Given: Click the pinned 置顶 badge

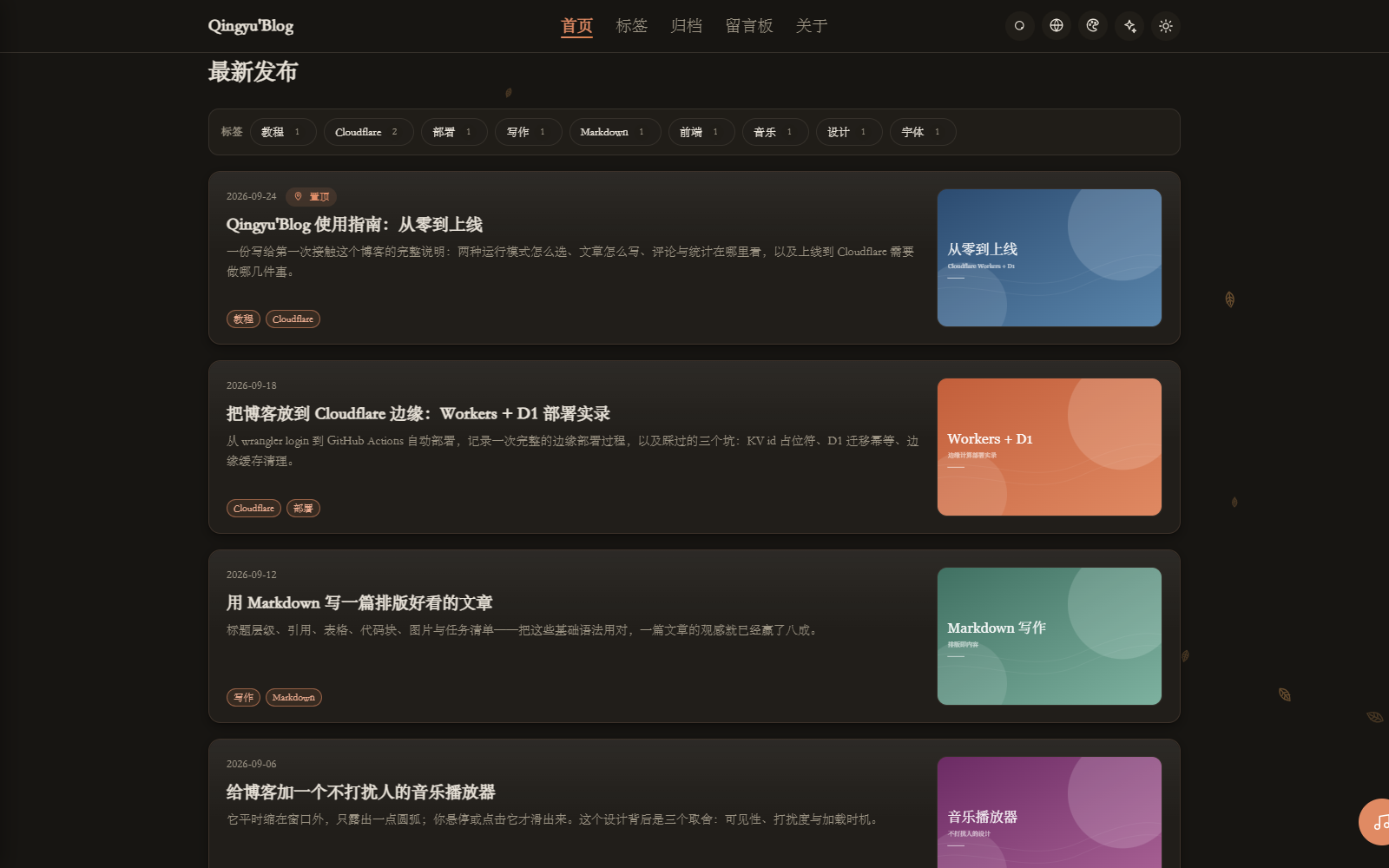Looking at the screenshot, I should 312,197.
